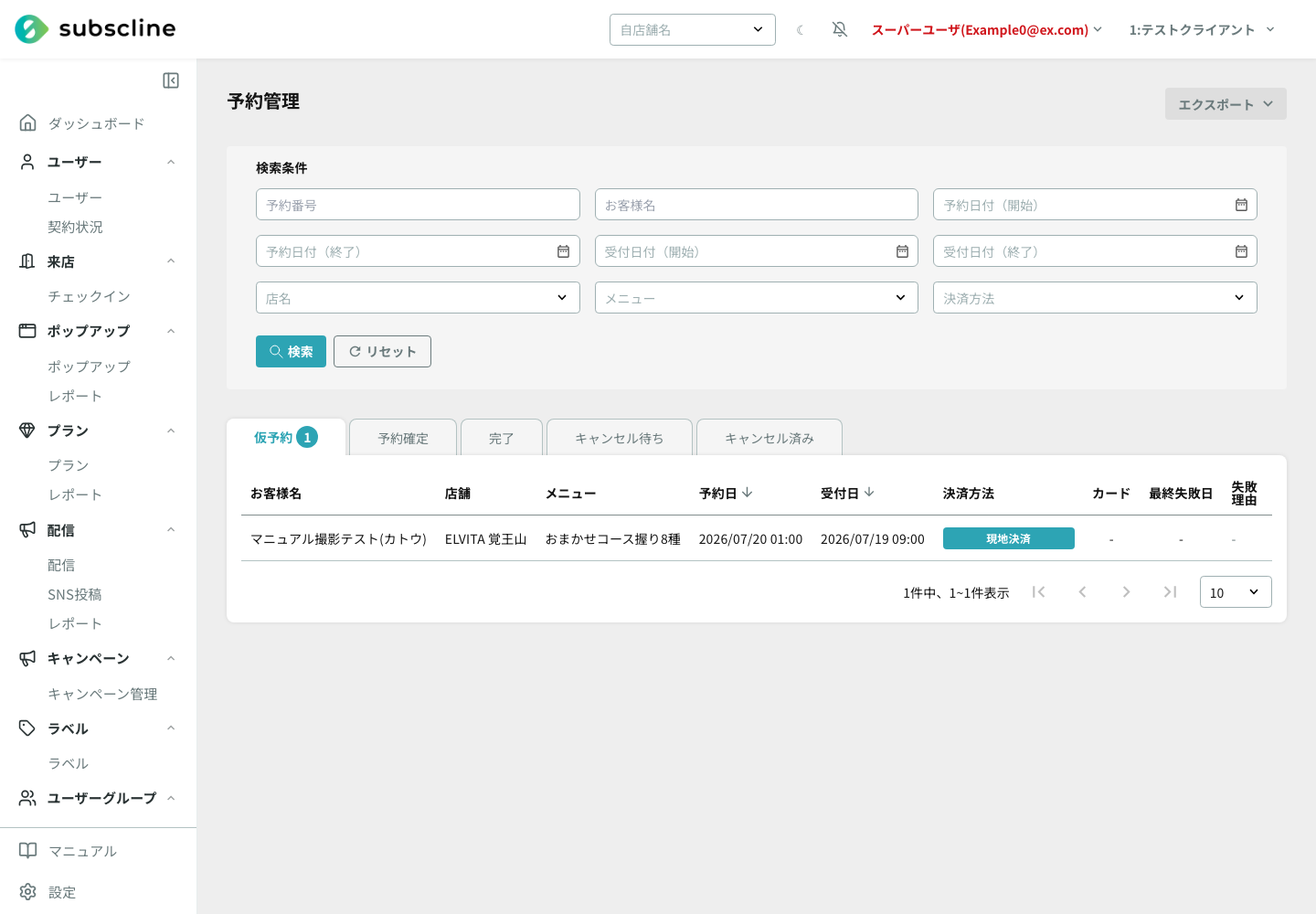Sort by 予約日 arrow icon
1316x914 pixels.
pos(748,493)
